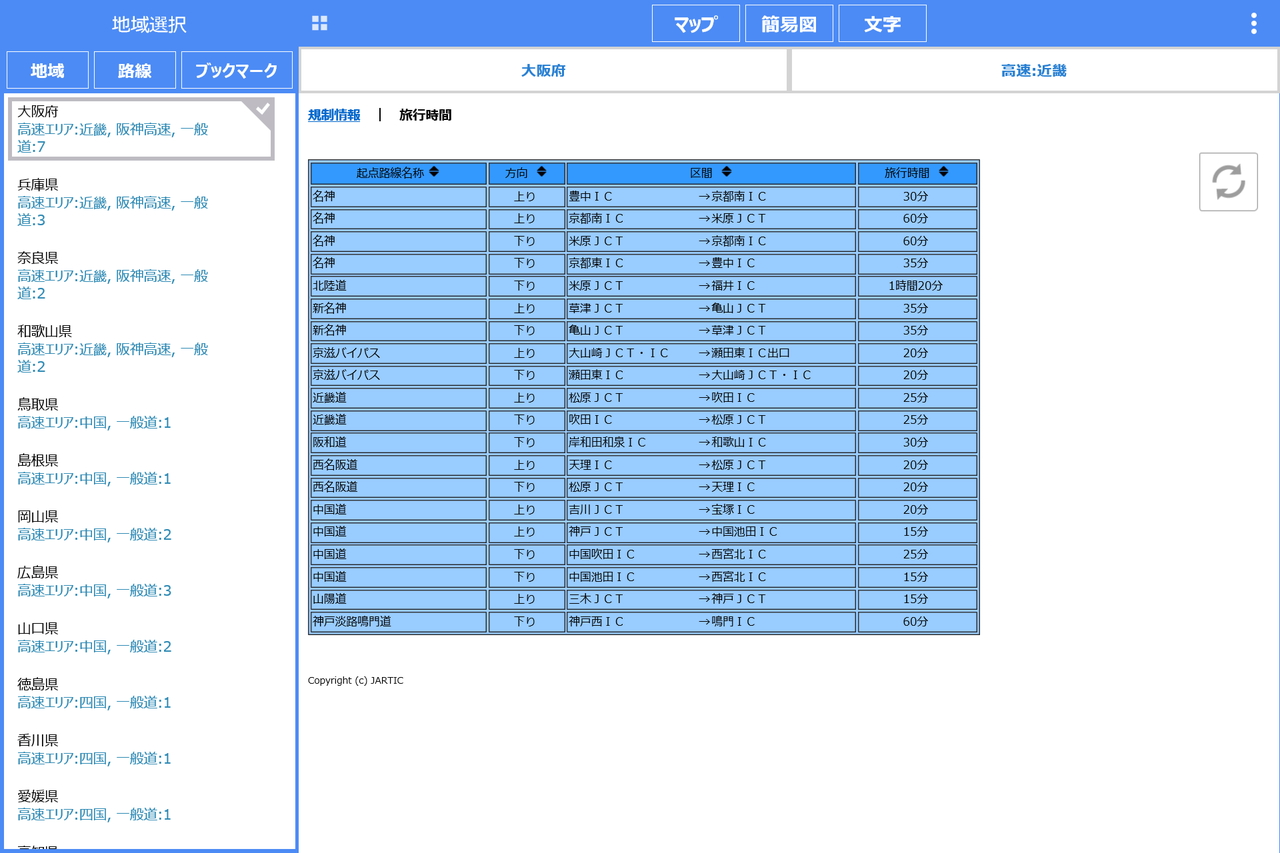Switch to the 旅行時間 view

point(427,115)
